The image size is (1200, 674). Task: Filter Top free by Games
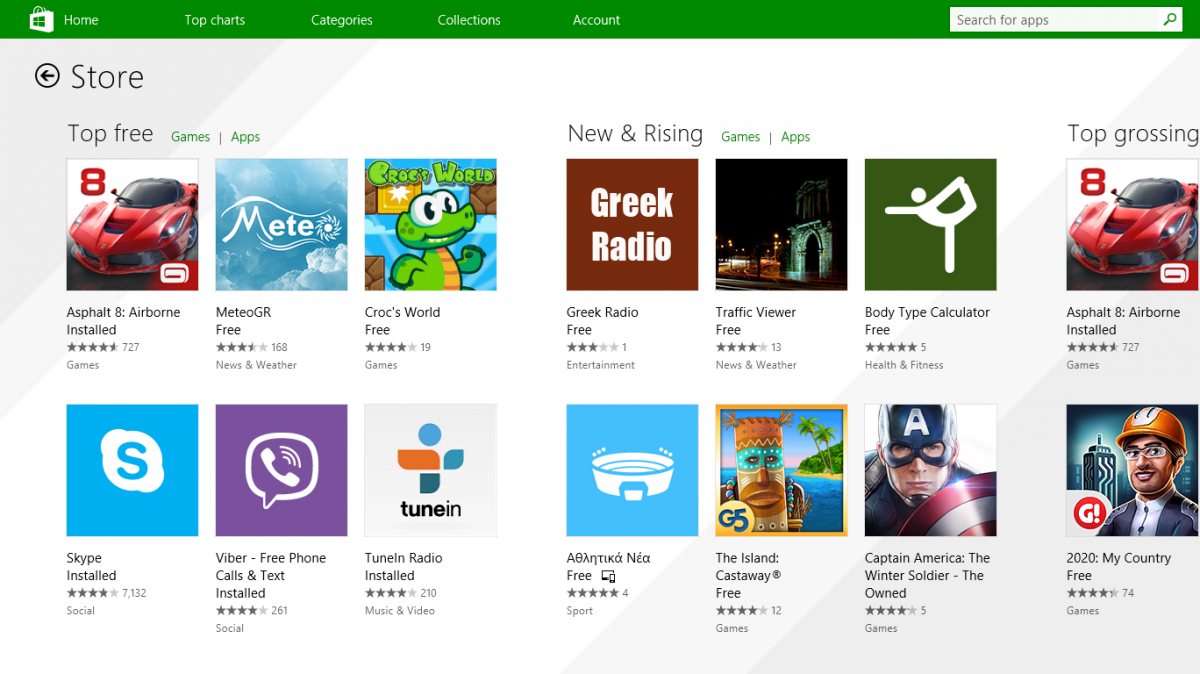coord(190,137)
